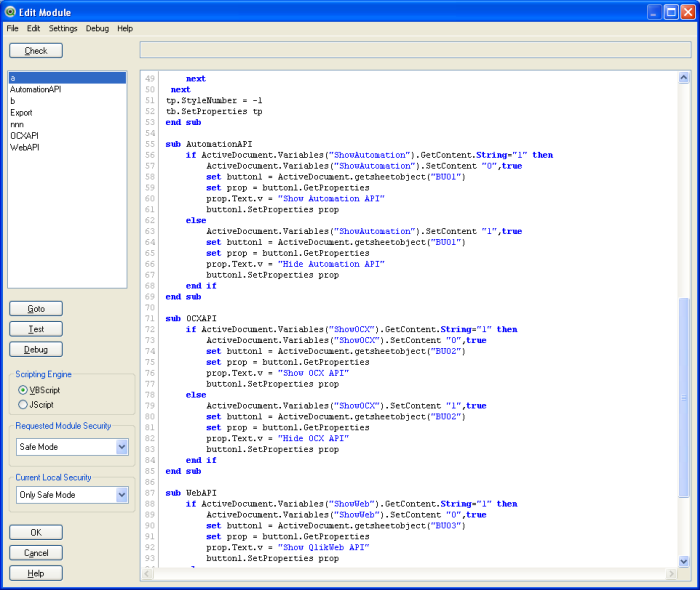700x590 pixels.
Task: Select the JScript scripting engine
Action: [x=23, y=404]
